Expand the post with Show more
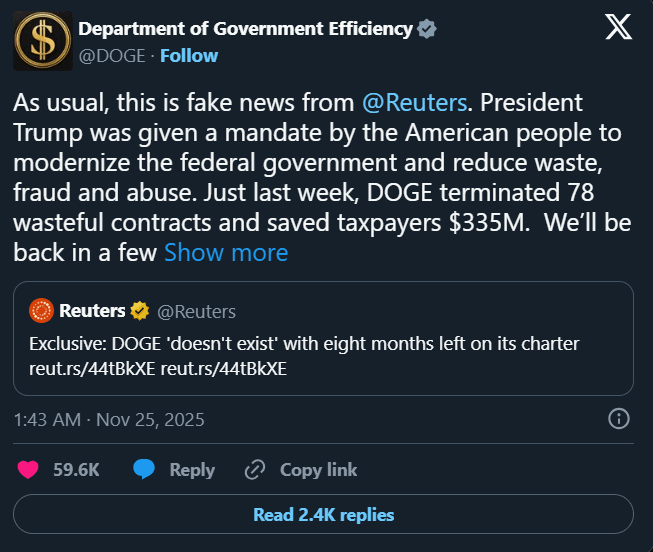653x552 pixels. click(x=226, y=253)
